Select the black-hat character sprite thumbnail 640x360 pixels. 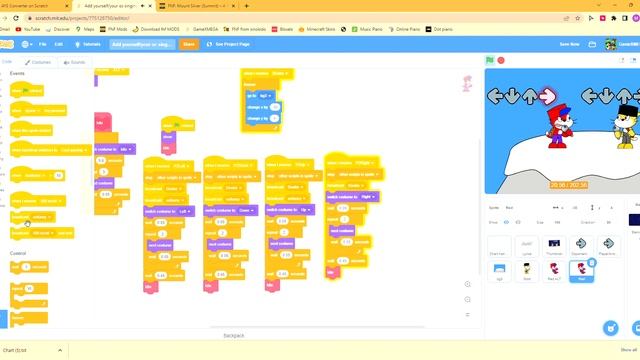[527, 271]
